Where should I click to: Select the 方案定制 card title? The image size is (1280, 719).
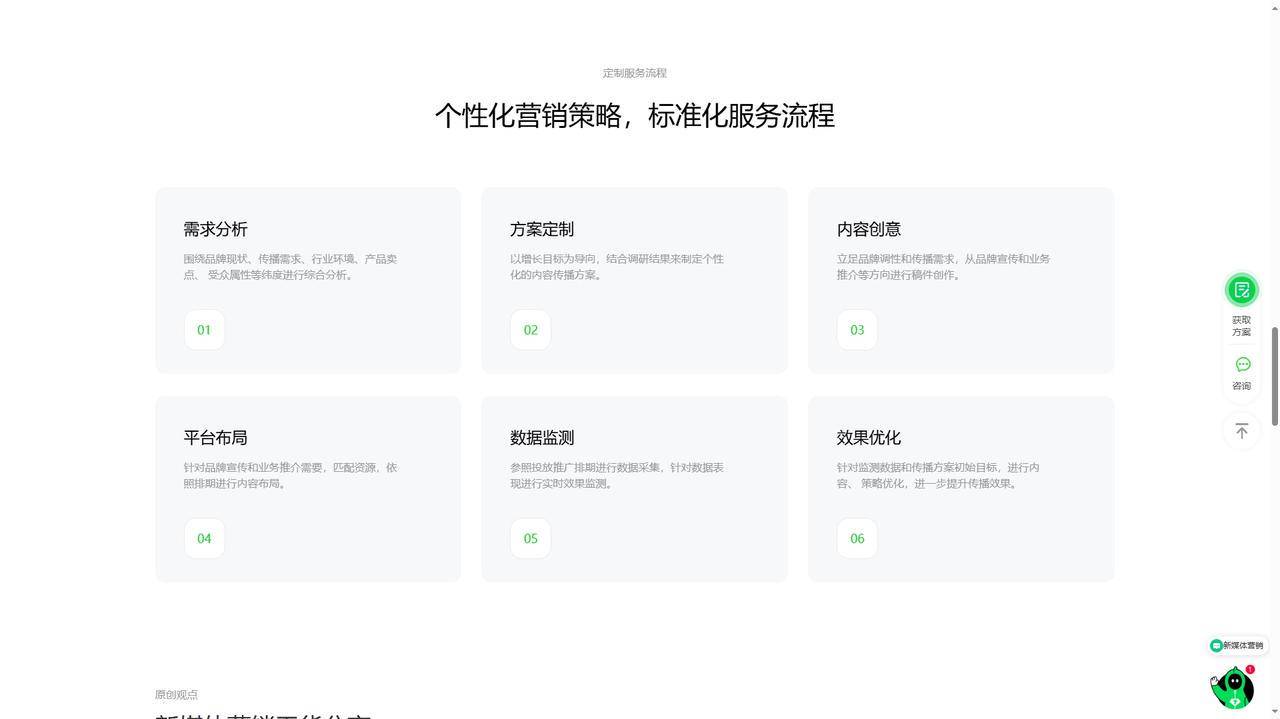point(542,229)
